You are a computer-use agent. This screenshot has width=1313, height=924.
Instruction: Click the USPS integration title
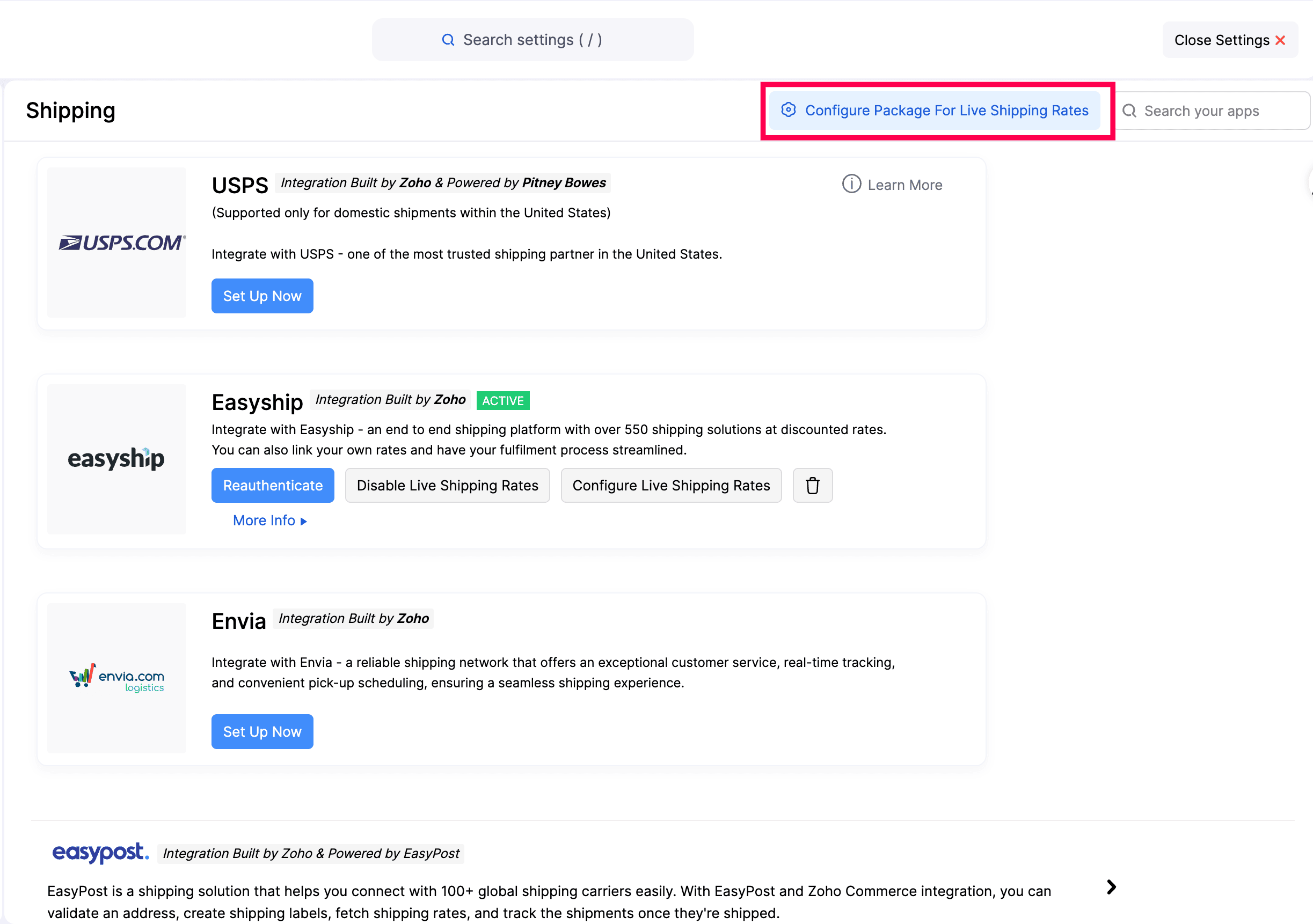(239, 185)
